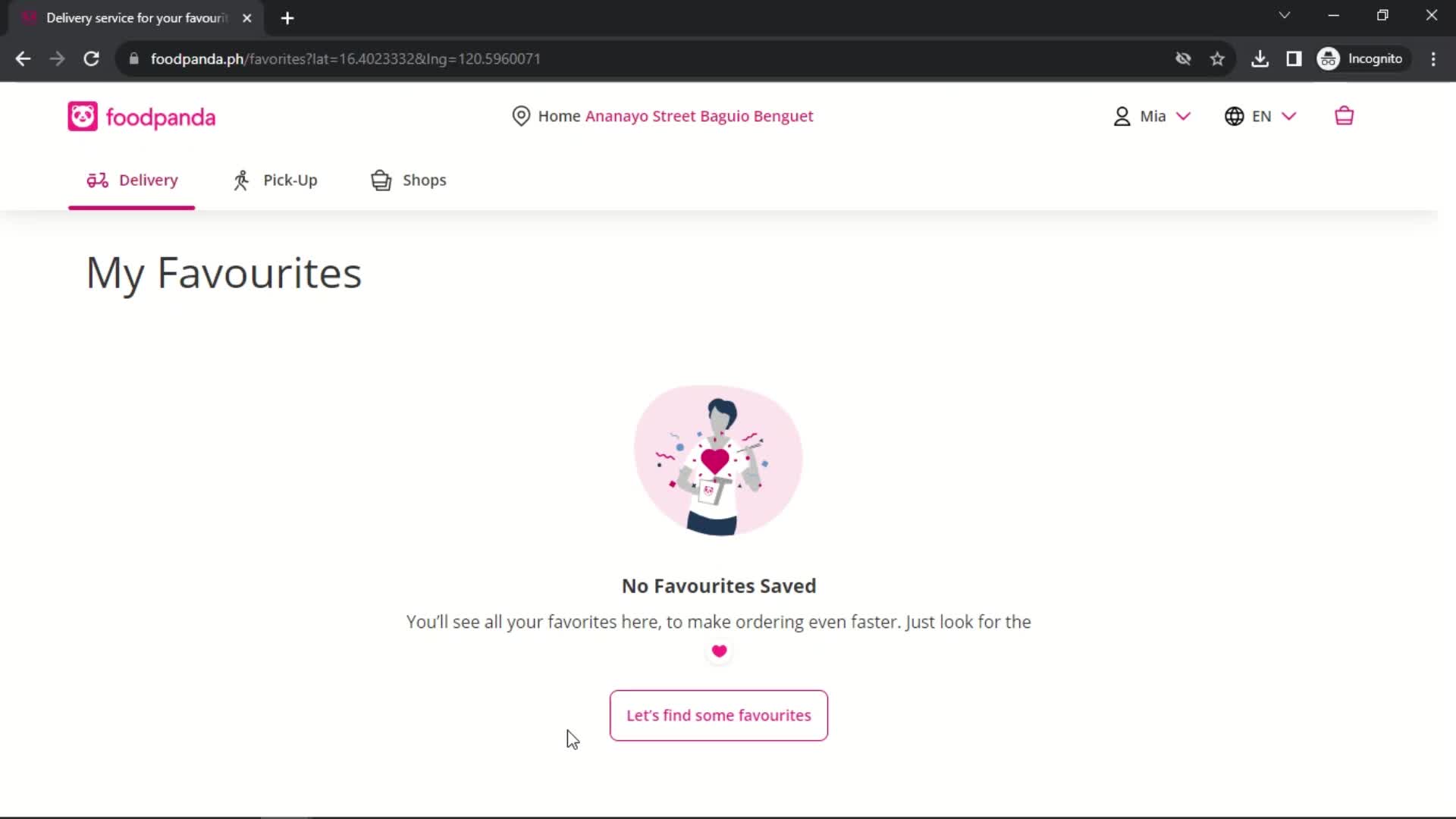Click the foodpanda panda logo icon
The height and width of the screenshot is (819, 1456).
click(82, 117)
